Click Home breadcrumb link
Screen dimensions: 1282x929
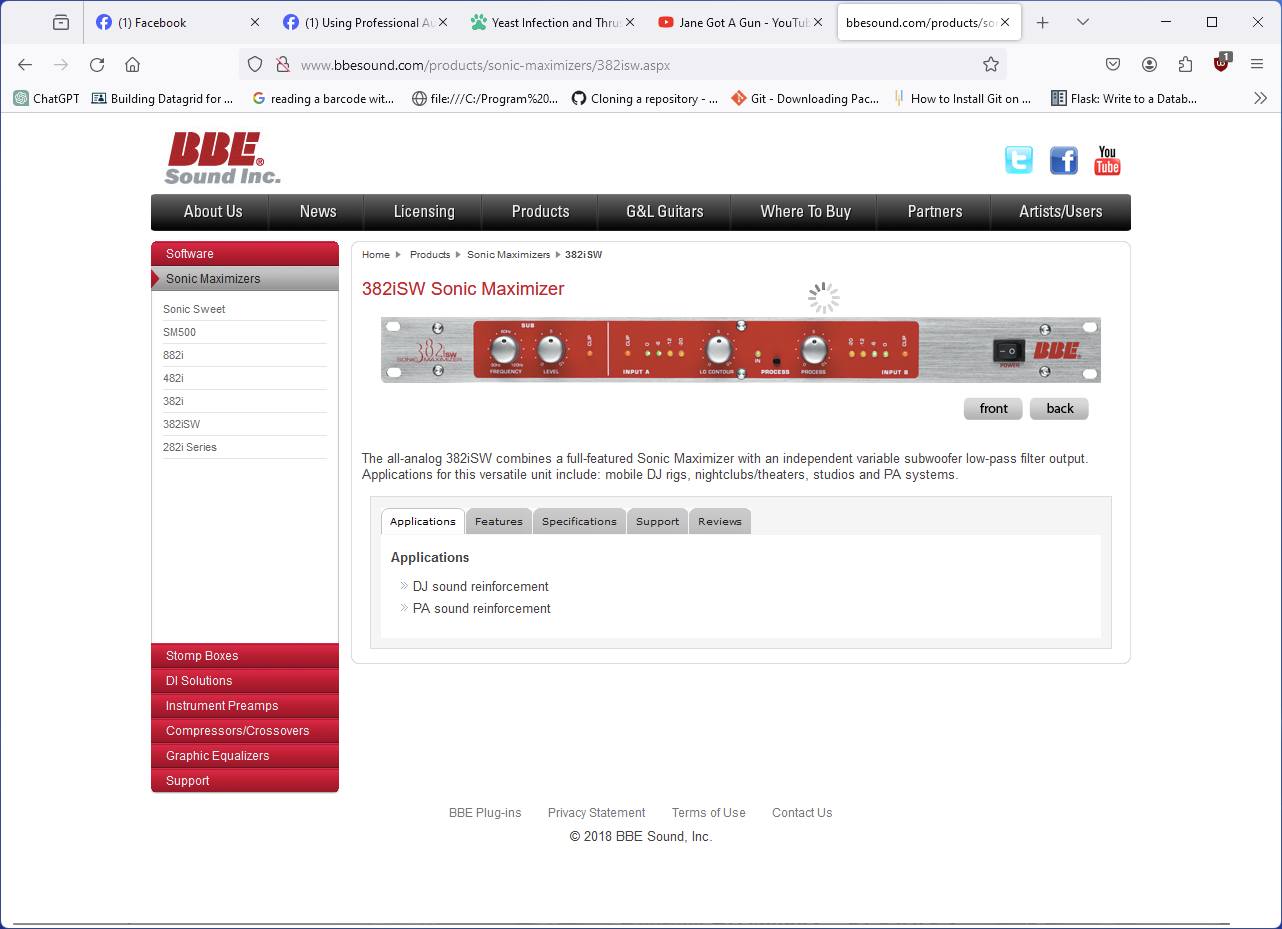point(376,254)
